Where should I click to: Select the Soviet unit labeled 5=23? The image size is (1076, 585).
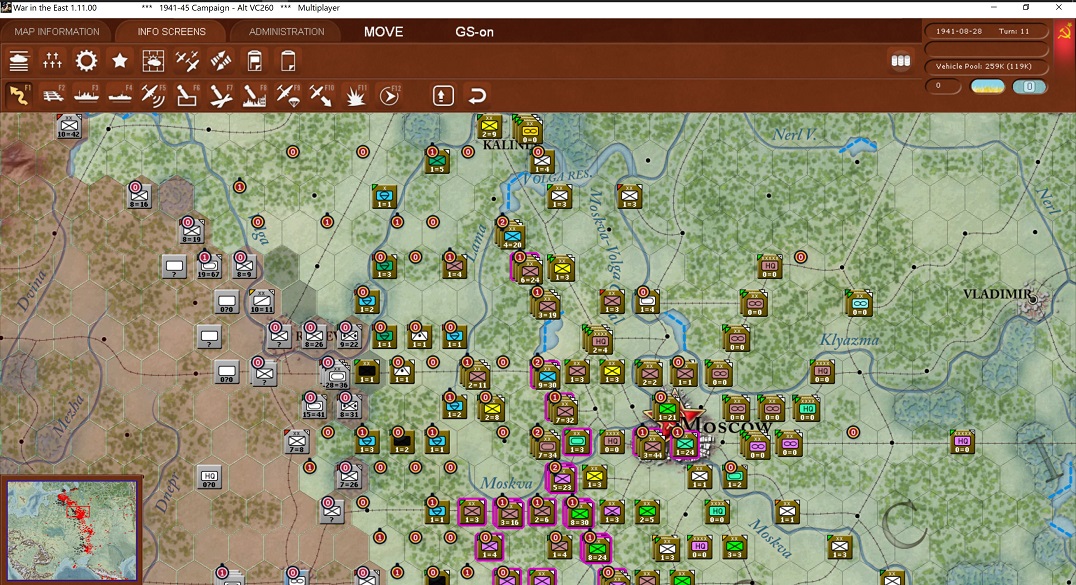562,479
